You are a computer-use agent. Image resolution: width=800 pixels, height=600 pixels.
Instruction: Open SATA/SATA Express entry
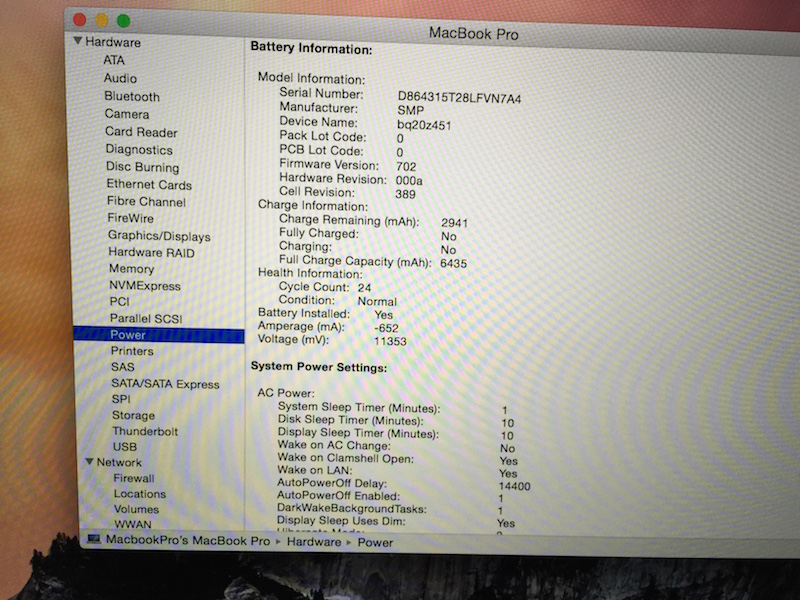(165, 384)
